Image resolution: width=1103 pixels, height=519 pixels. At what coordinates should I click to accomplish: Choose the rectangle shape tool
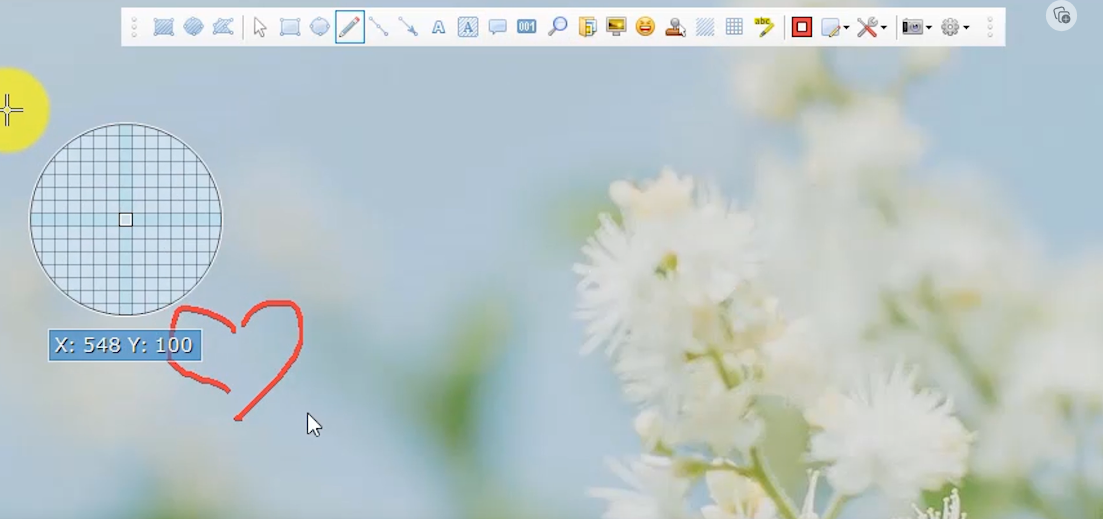click(x=290, y=28)
